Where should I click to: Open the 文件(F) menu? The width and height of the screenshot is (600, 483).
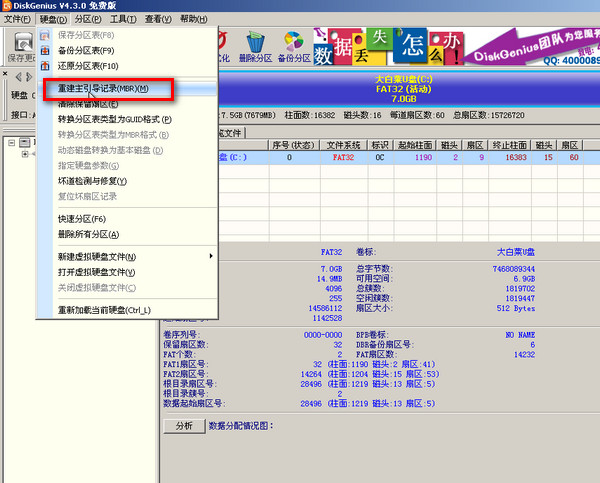click(17, 19)
